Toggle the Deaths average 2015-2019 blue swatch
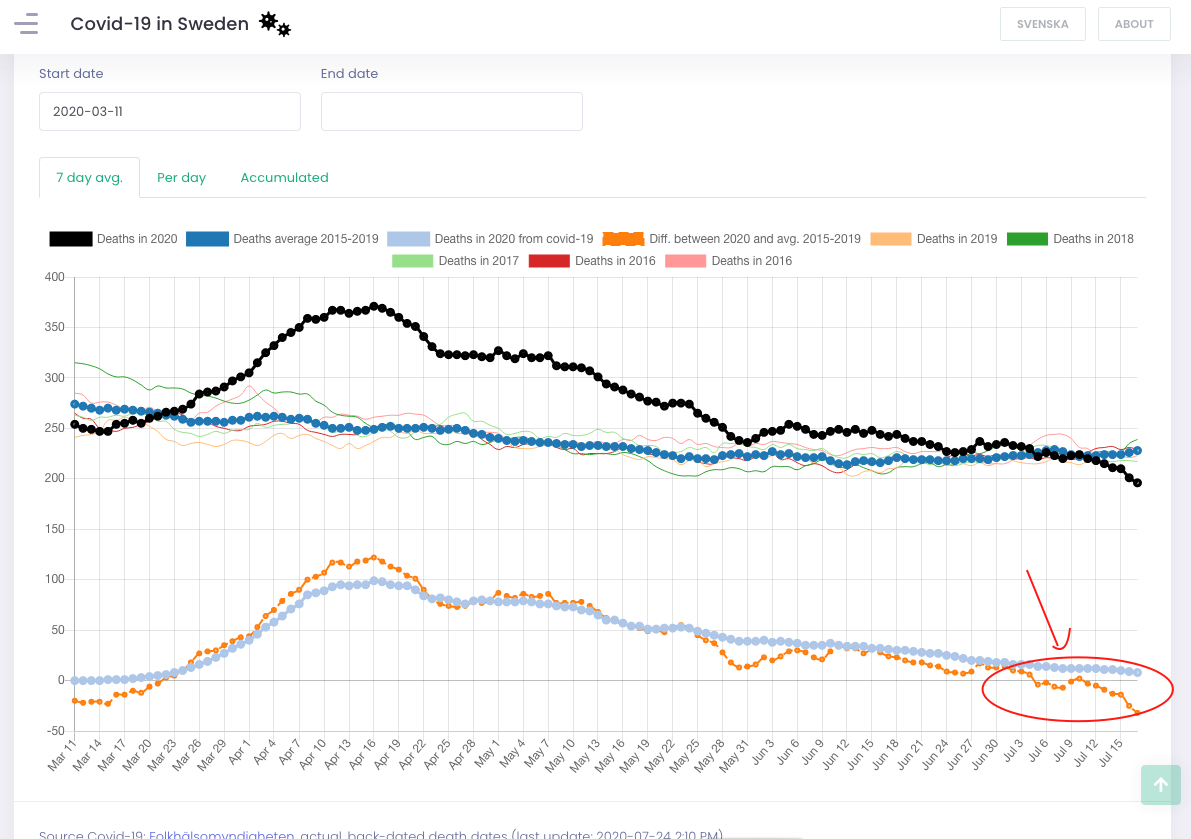The height and width of the screenshot is (839, 1191). pyautogui.click(x=207, y=239)
